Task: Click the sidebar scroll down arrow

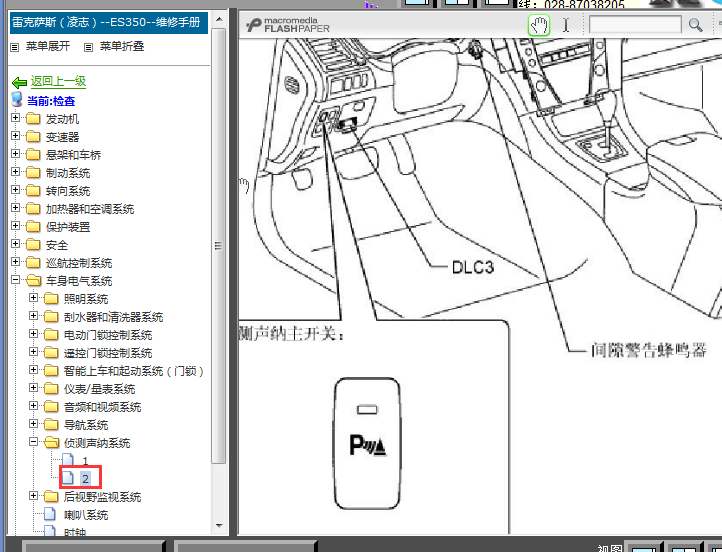Action: 219,525
